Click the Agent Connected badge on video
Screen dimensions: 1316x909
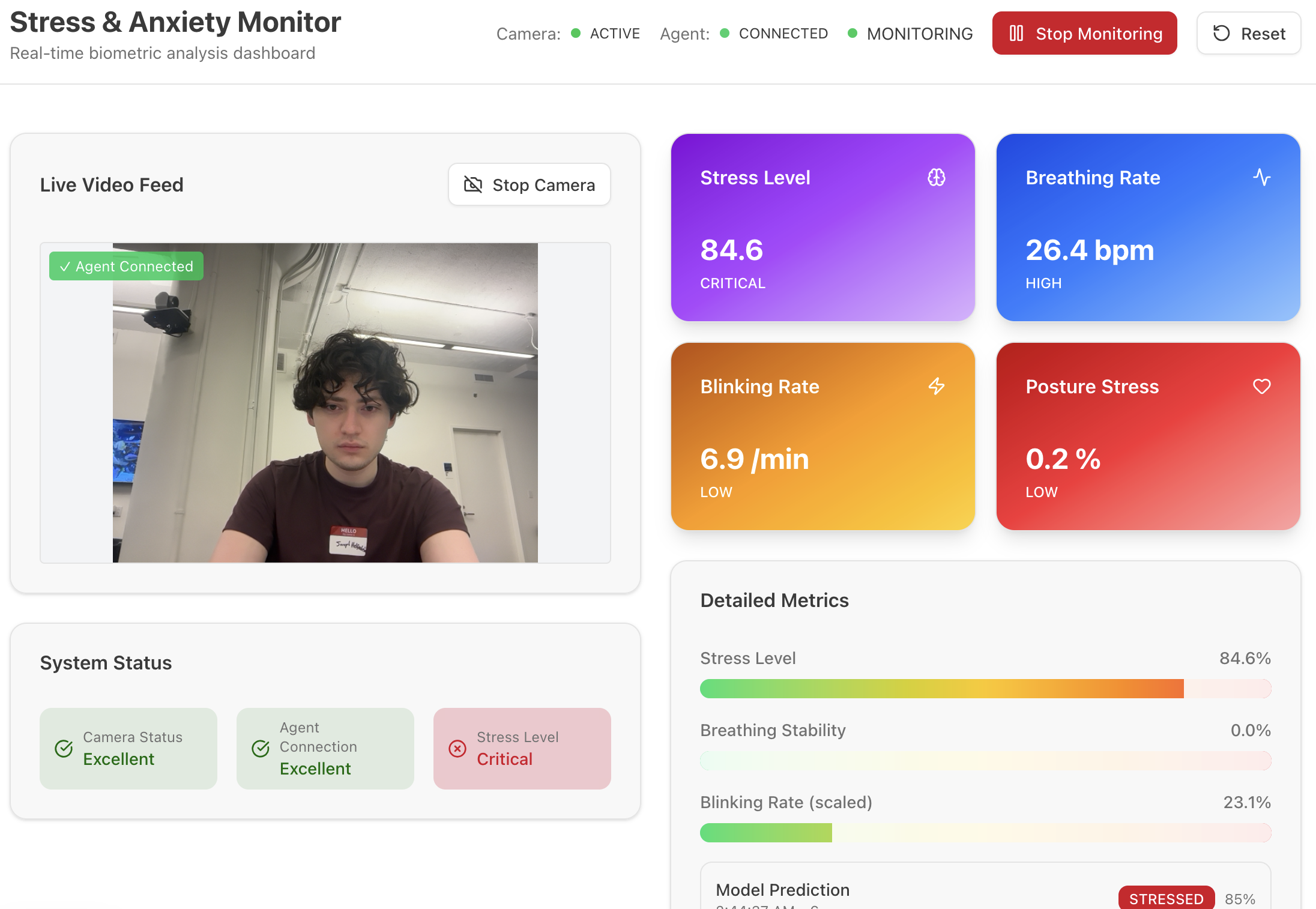[x=126, y=266]
